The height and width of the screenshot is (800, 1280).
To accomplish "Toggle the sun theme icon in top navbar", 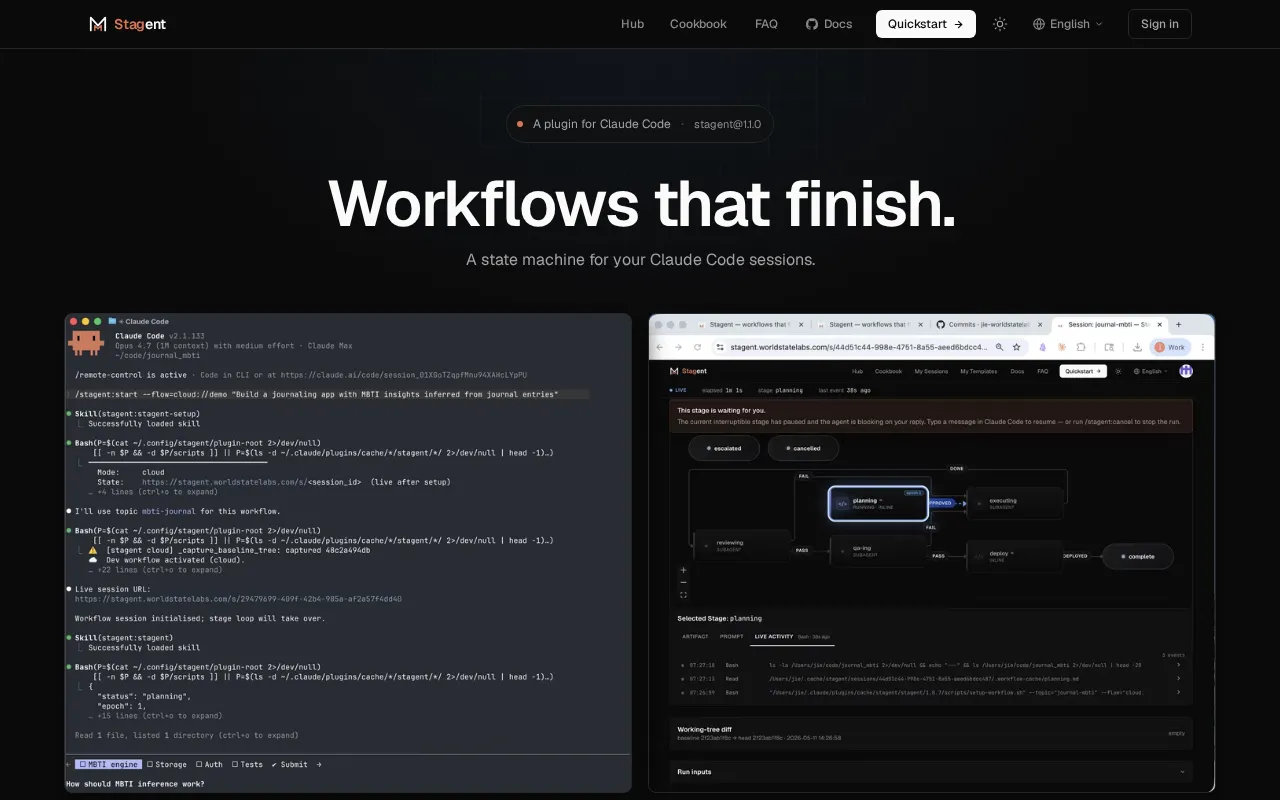I will [x=1000, y=24].
